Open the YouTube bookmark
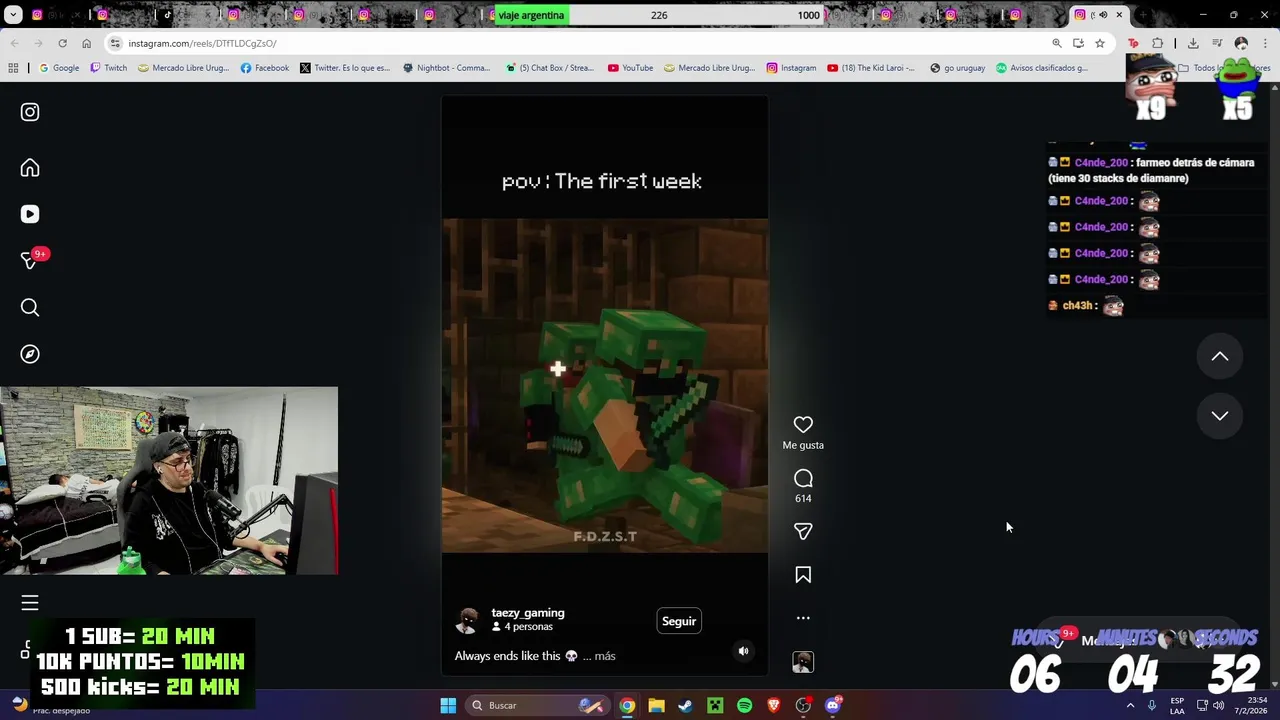Image resolution: width=1280 pixels, height=720 pixels. [630, 68]
